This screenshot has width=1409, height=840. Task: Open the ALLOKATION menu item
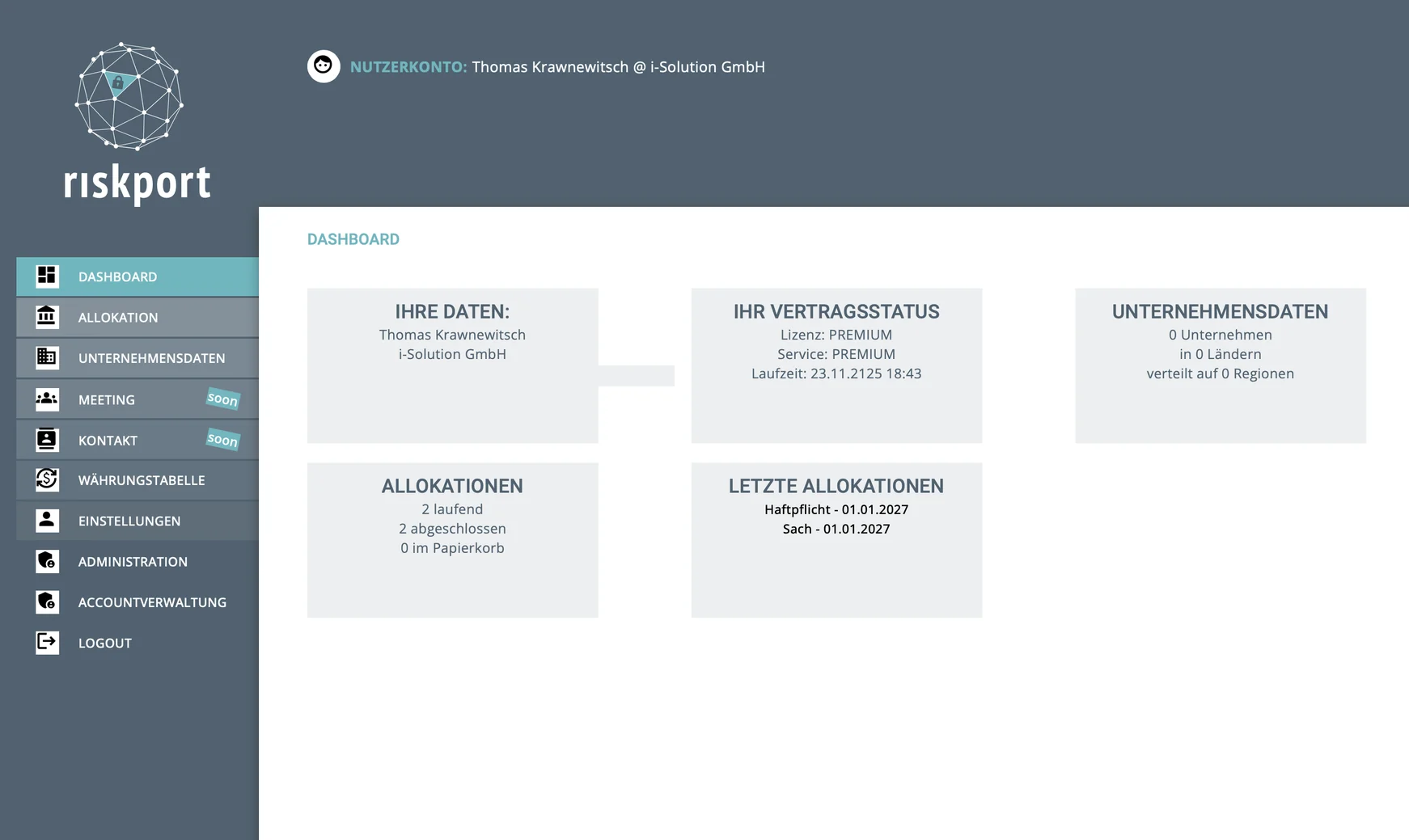[x=138, y=318]
